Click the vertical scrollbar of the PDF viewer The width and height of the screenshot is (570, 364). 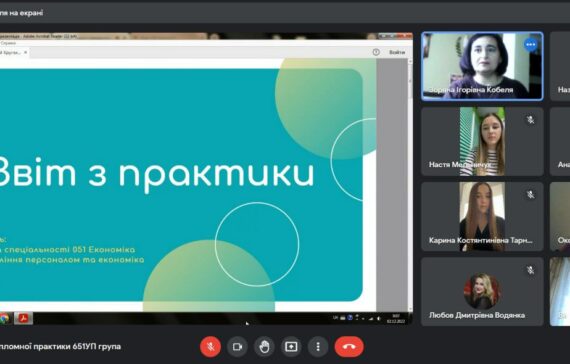410,185
